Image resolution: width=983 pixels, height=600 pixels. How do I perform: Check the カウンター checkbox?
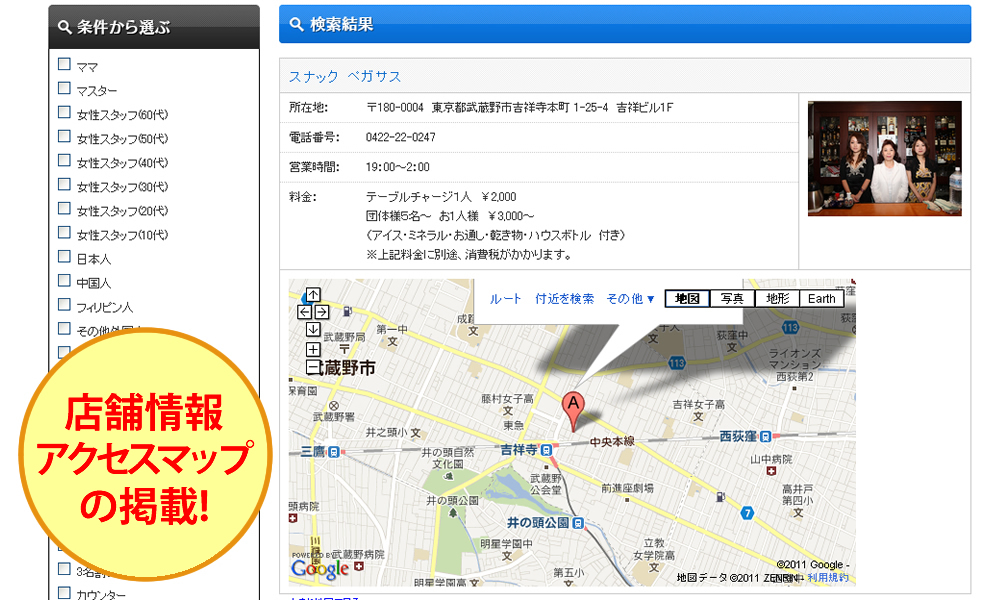click(64, 592)
